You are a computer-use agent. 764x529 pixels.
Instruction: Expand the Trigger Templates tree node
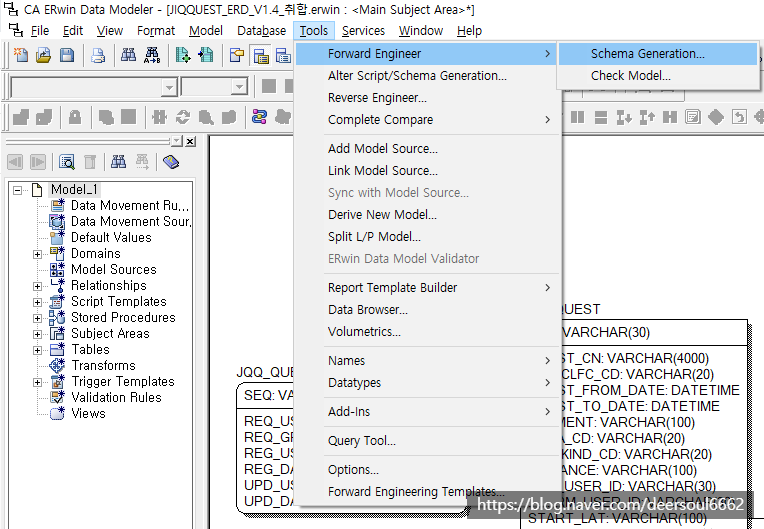tap(38, 382)
